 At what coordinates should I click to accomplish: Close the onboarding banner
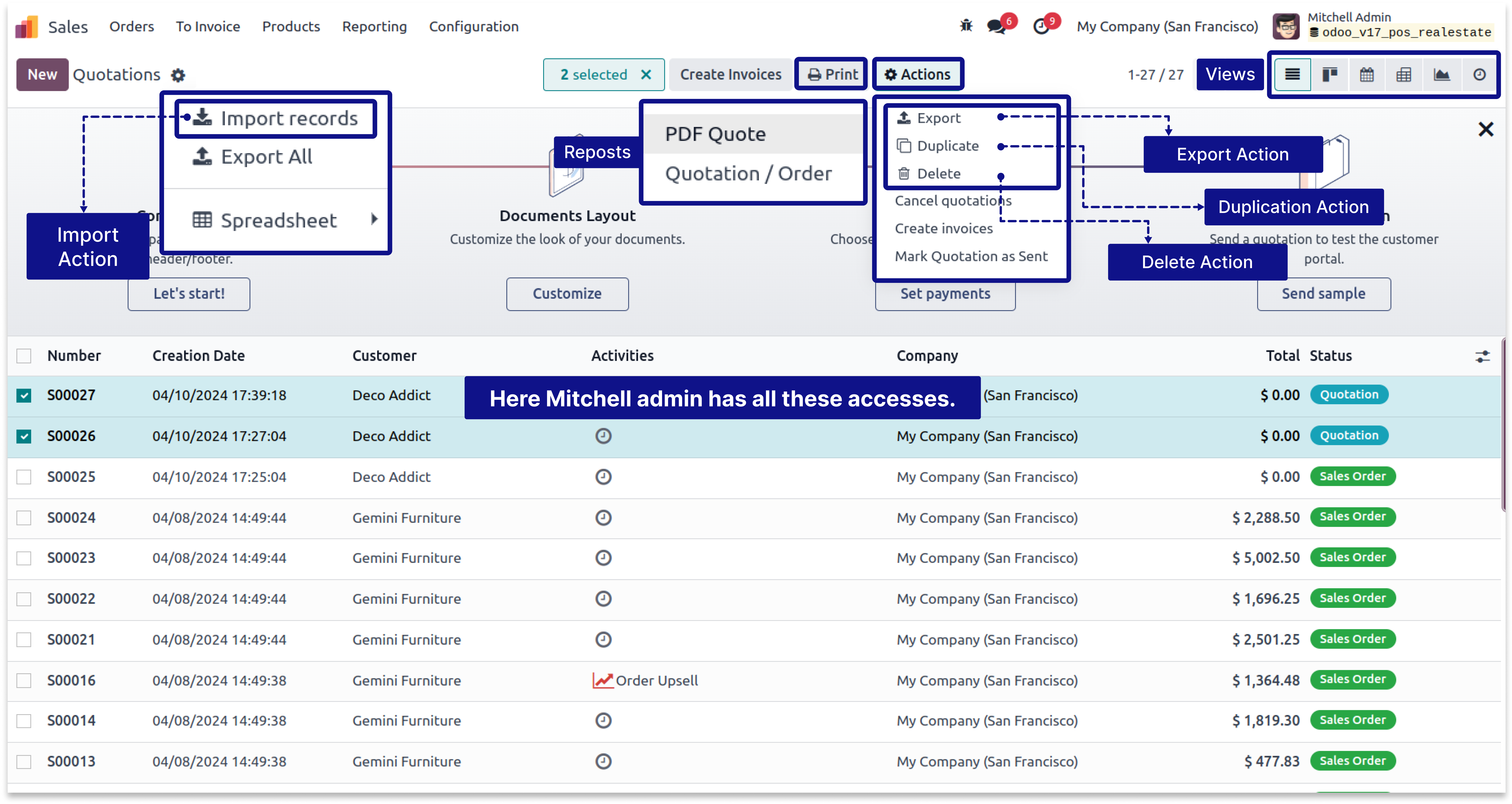(x=1486, y=129)
